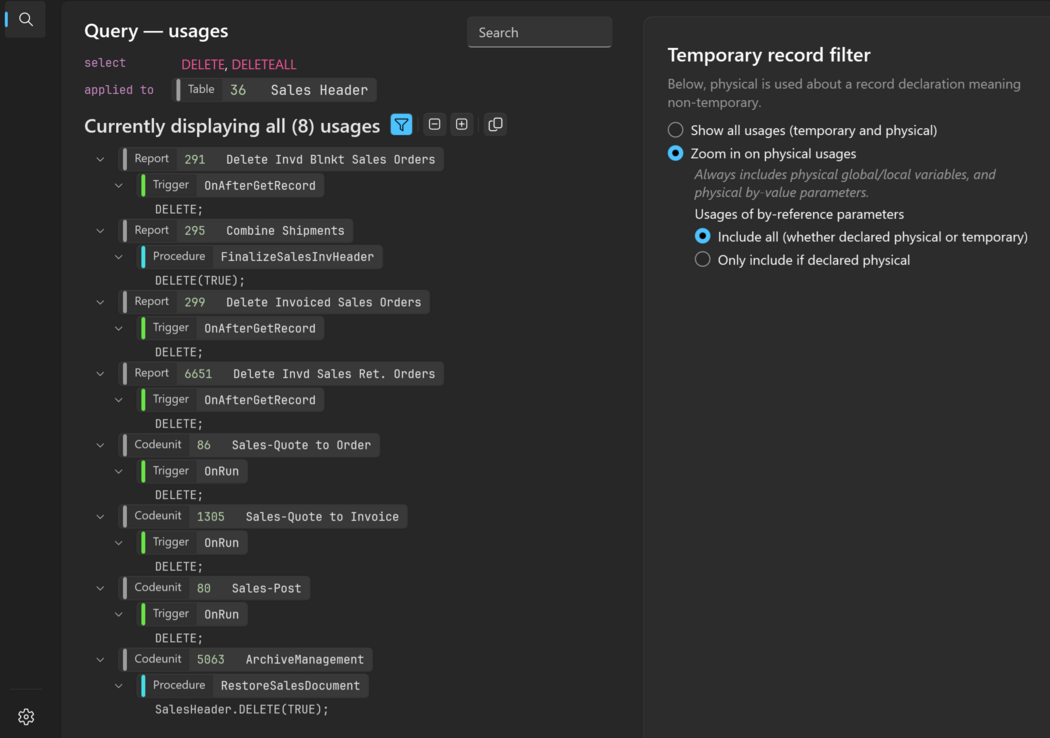
Task: Open Codeunit 80 Sales-Post
Action: coord(214,588)
